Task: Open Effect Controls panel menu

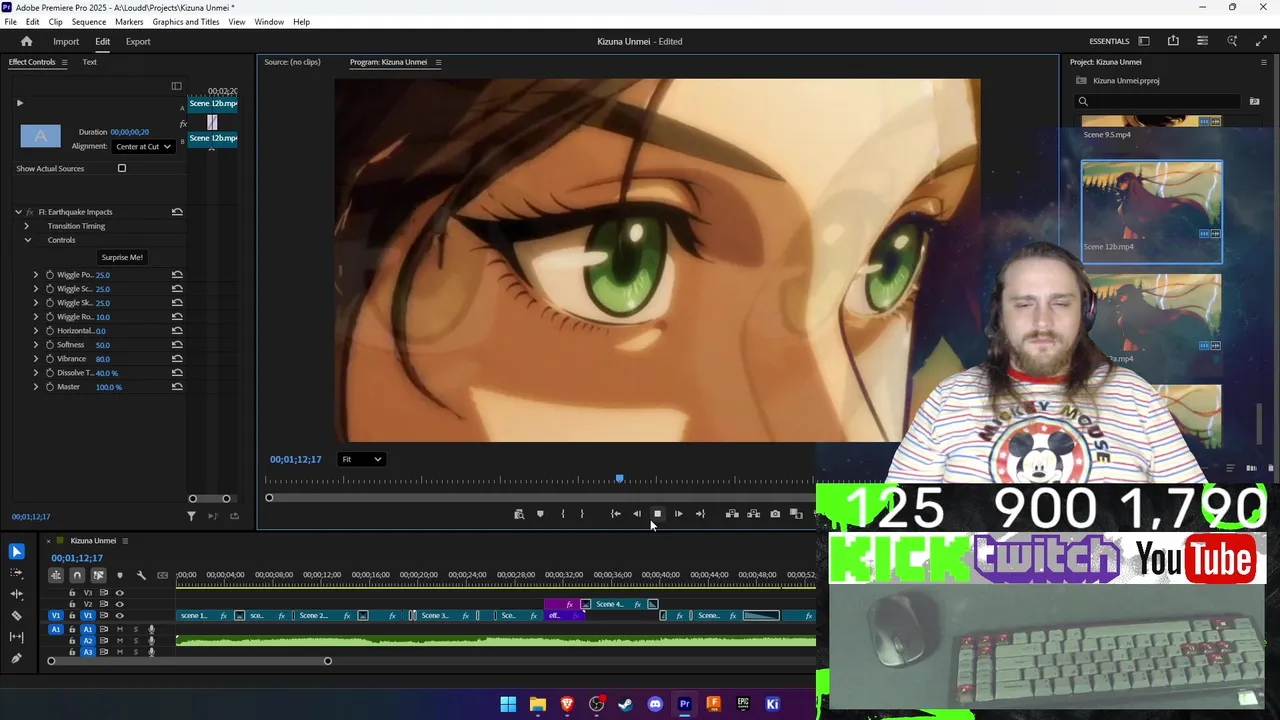Action: [x=64, y=62]
